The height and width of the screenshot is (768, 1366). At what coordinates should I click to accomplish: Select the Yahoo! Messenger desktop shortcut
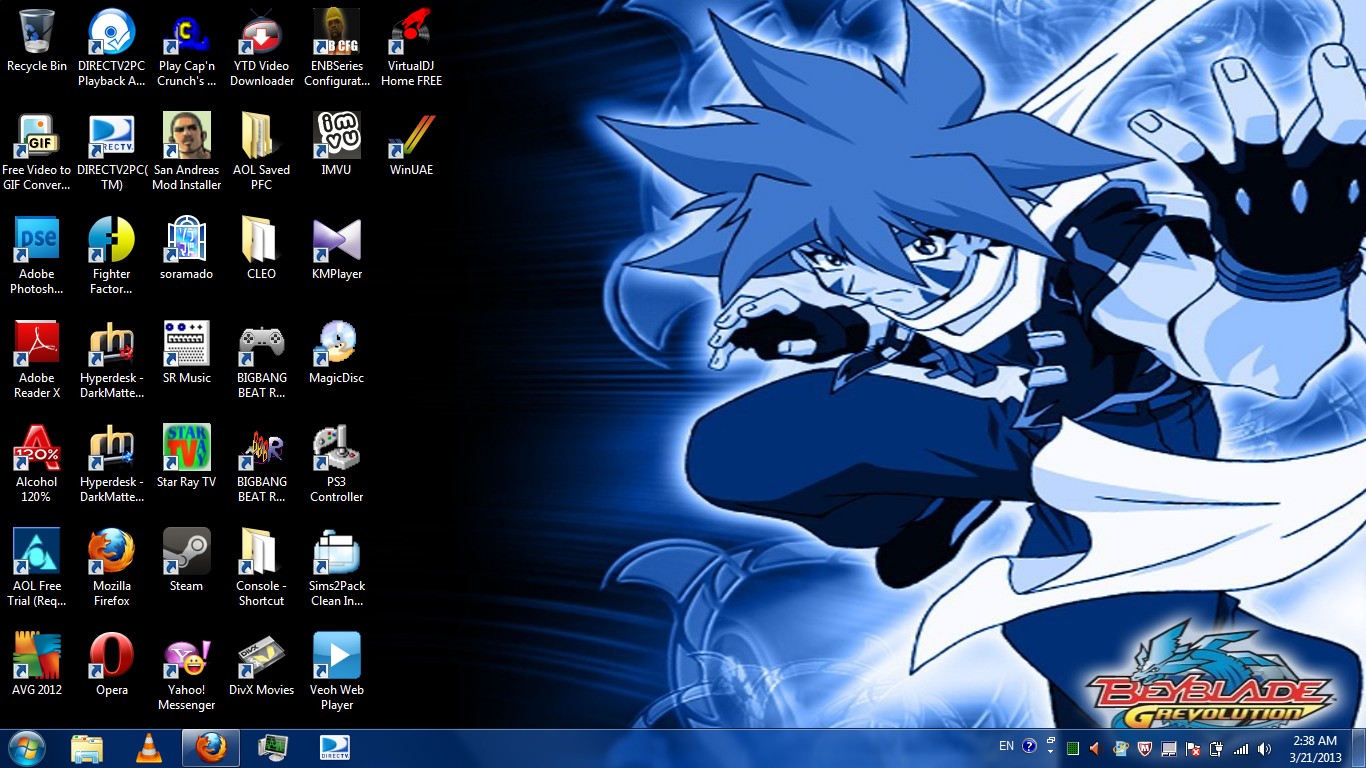186,672
